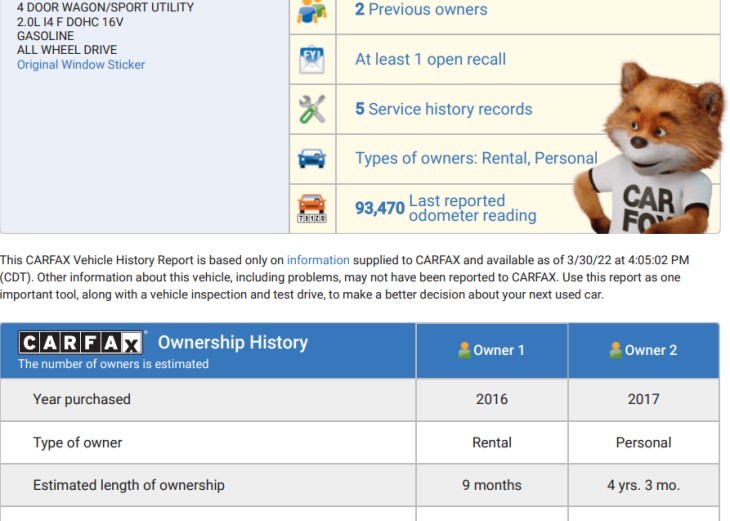
Task: Open the Original Window Sticker link
Action: [81, 65]
